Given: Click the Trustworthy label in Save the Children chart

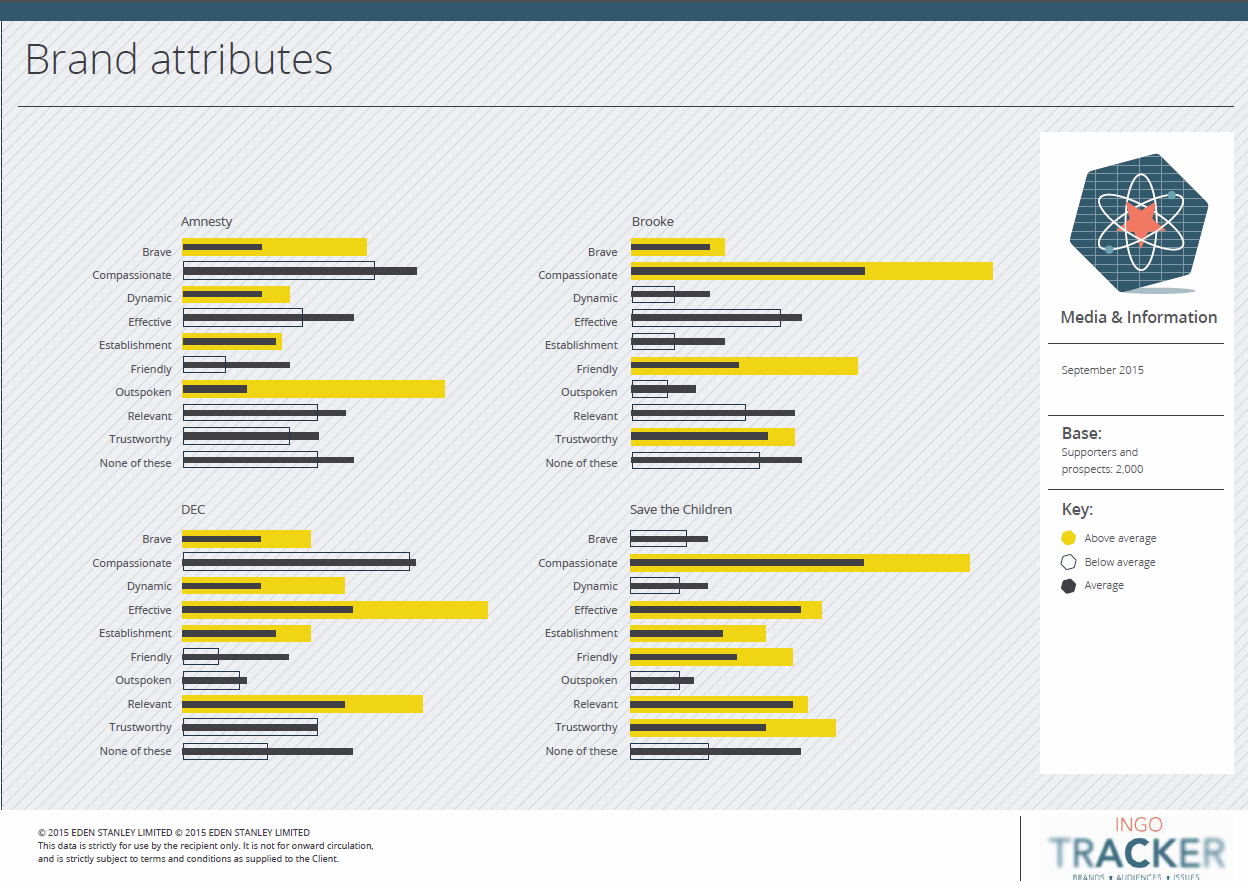Looking at the screenshot, I should [x=587, y=727].
